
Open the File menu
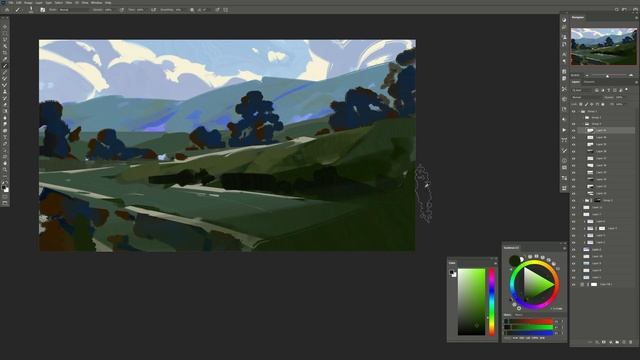(x=11, y=2)
